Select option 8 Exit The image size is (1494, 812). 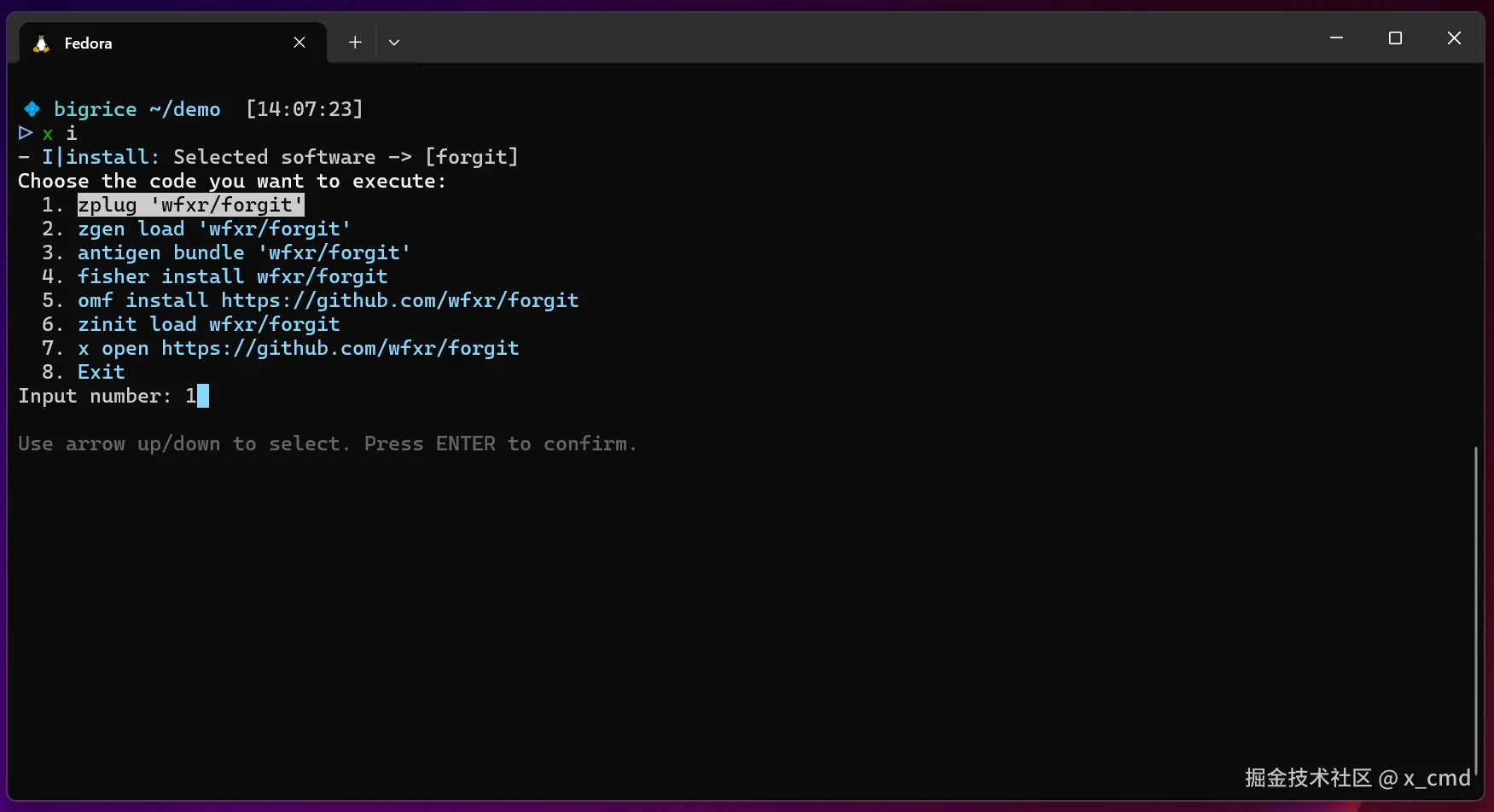[101, 371]
